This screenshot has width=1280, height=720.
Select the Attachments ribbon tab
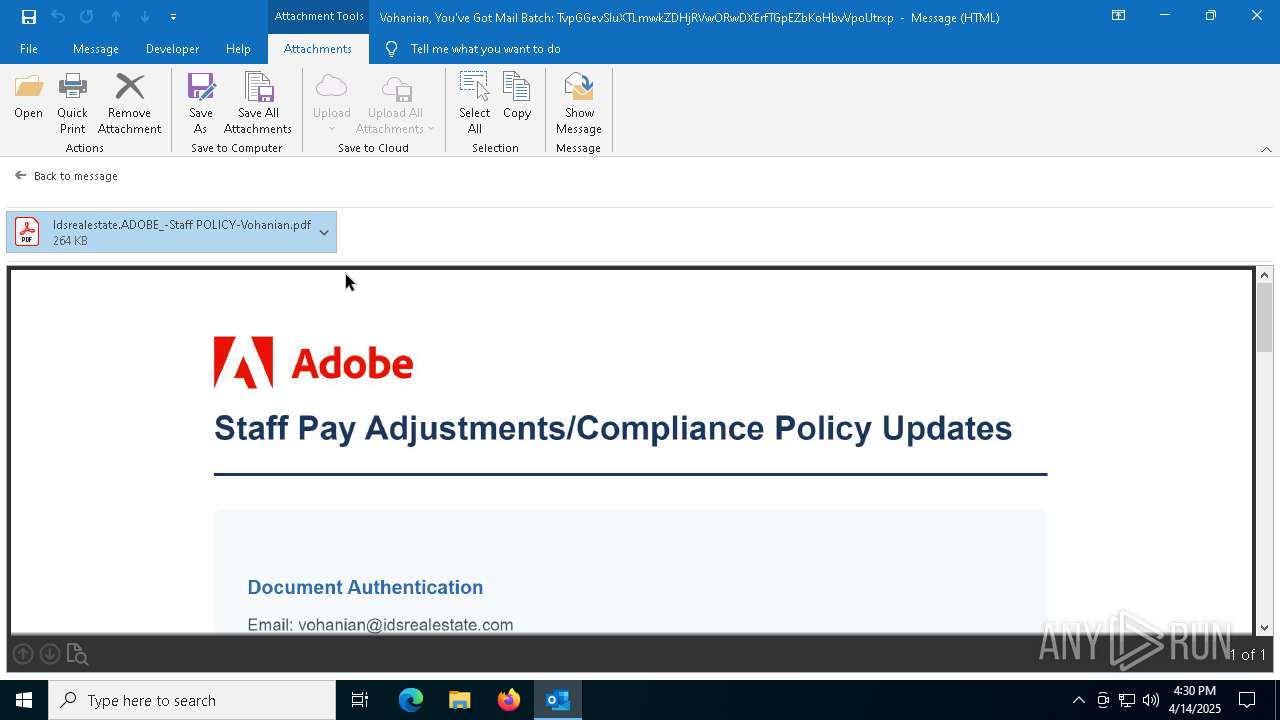318,49
